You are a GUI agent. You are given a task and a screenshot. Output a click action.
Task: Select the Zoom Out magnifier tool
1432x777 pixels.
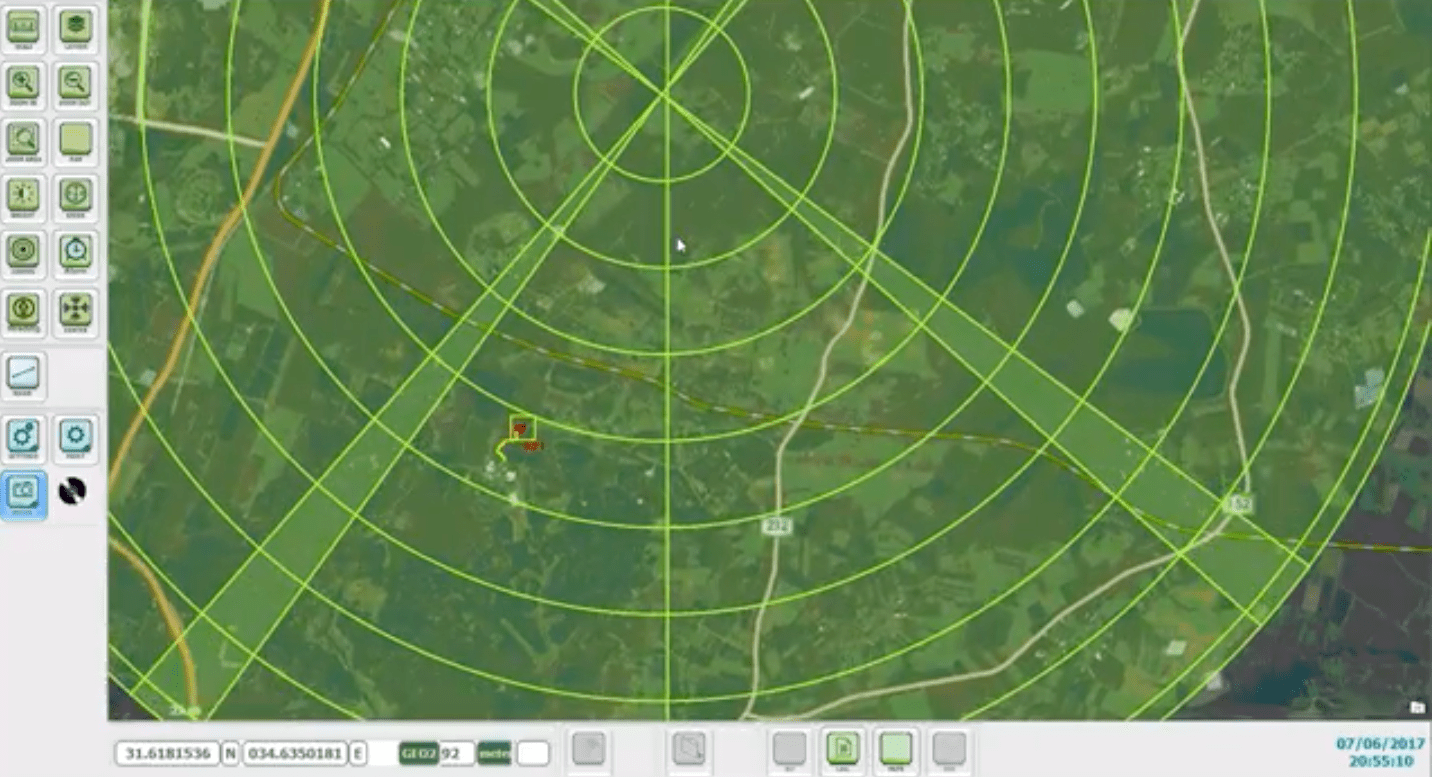click(x=76, y=83)
